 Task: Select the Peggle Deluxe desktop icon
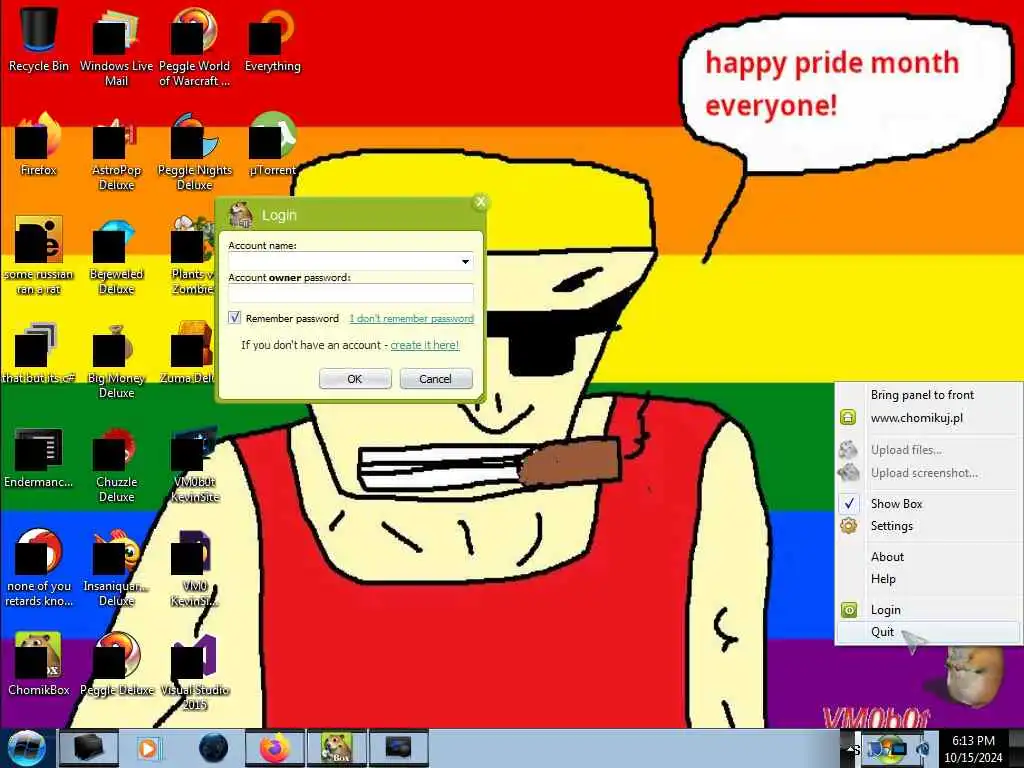click(x=116, y=664)
